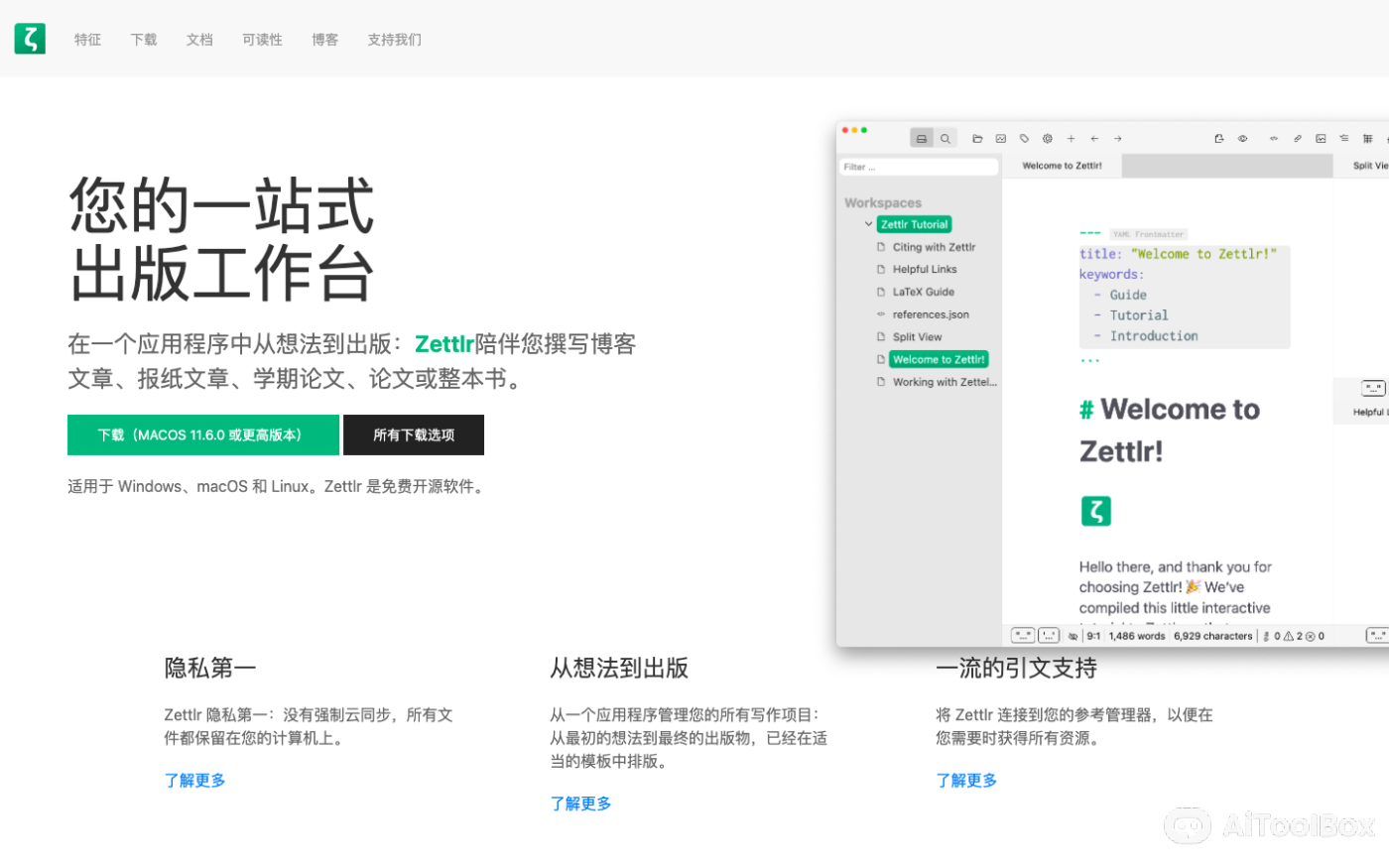Open the 了解更多 link under 隐私第一

click(x=194, y=781)
